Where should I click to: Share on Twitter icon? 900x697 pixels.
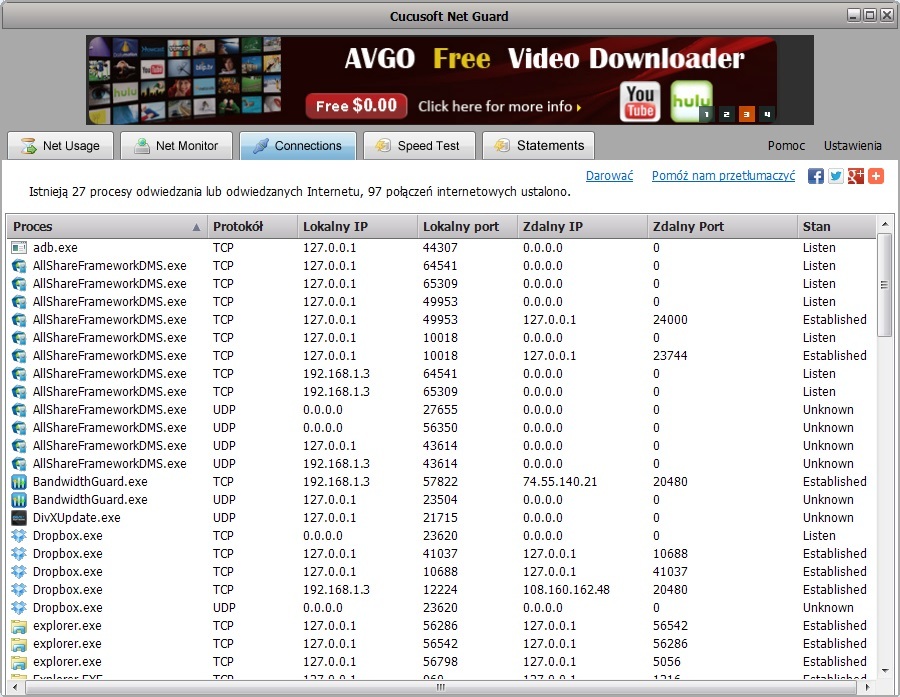coord(836,176)
